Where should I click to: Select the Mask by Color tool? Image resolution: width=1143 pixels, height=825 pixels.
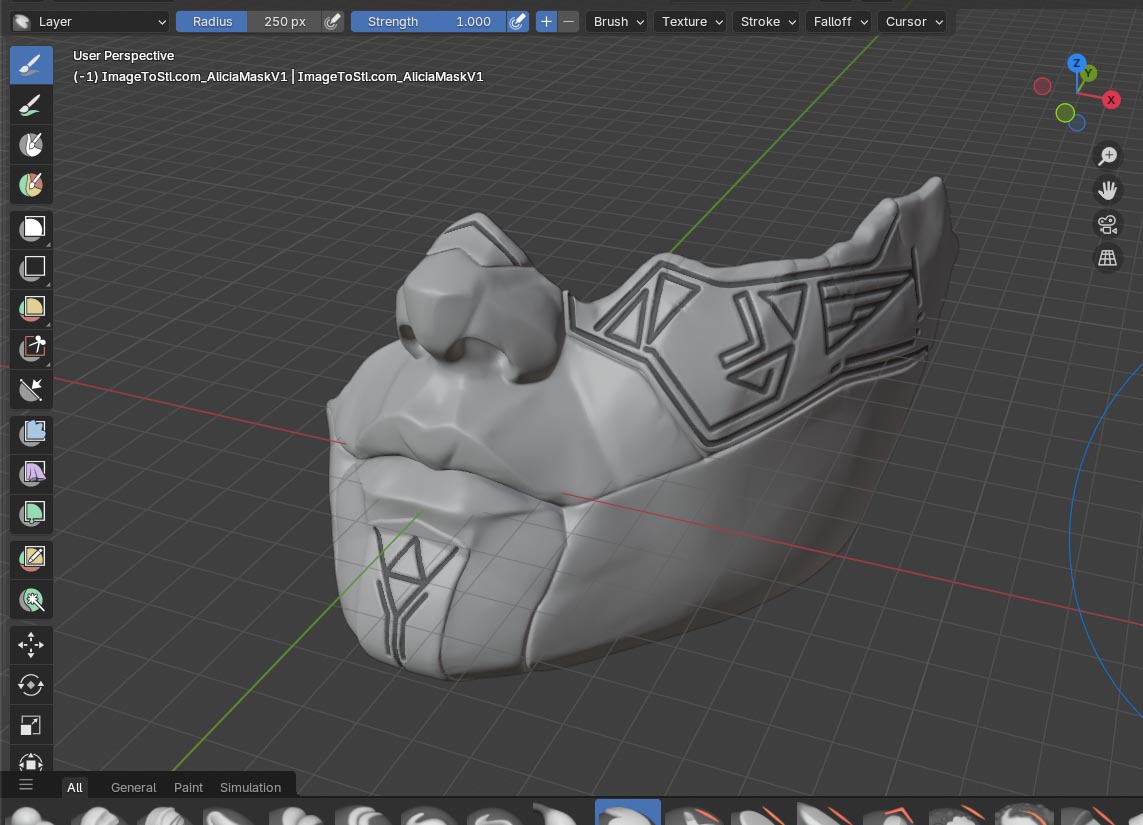(x=31, y=600)
